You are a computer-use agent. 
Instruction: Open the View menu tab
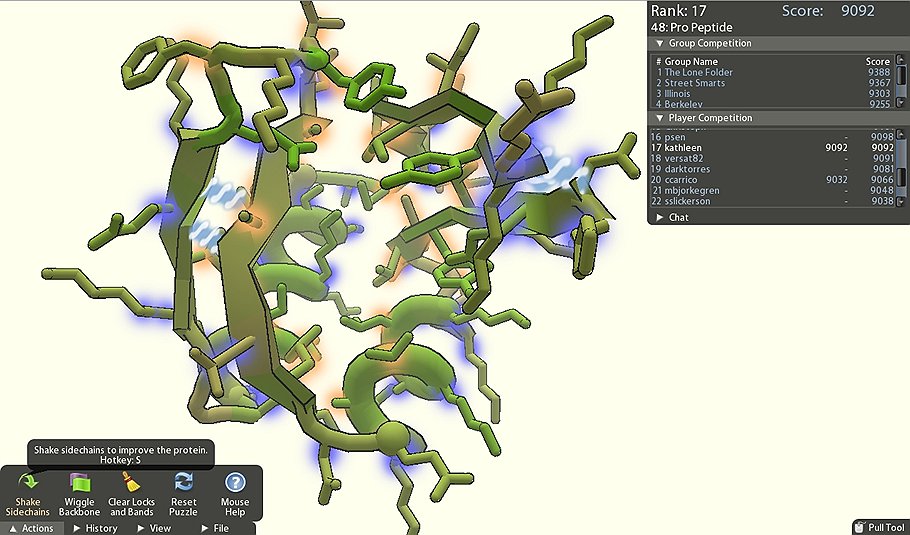[154, 528]
